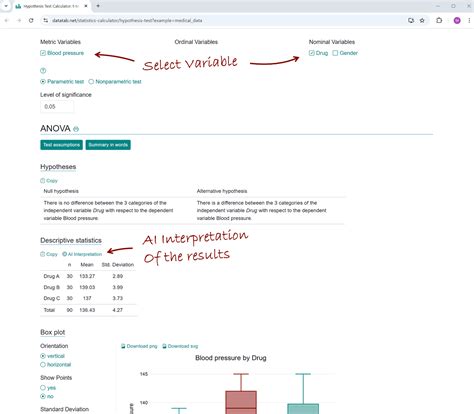Uncheck the Drug nominal variable
474x414 pixels.
click(312, 53)
